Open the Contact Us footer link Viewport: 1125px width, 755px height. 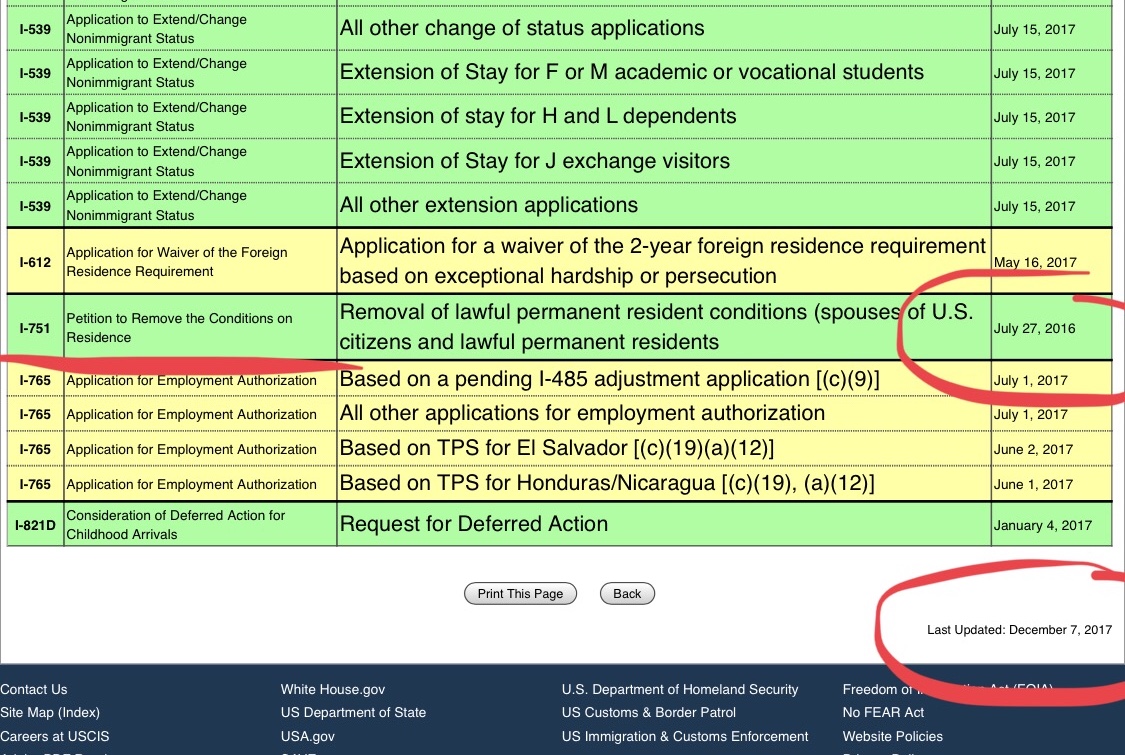[34, 689]
